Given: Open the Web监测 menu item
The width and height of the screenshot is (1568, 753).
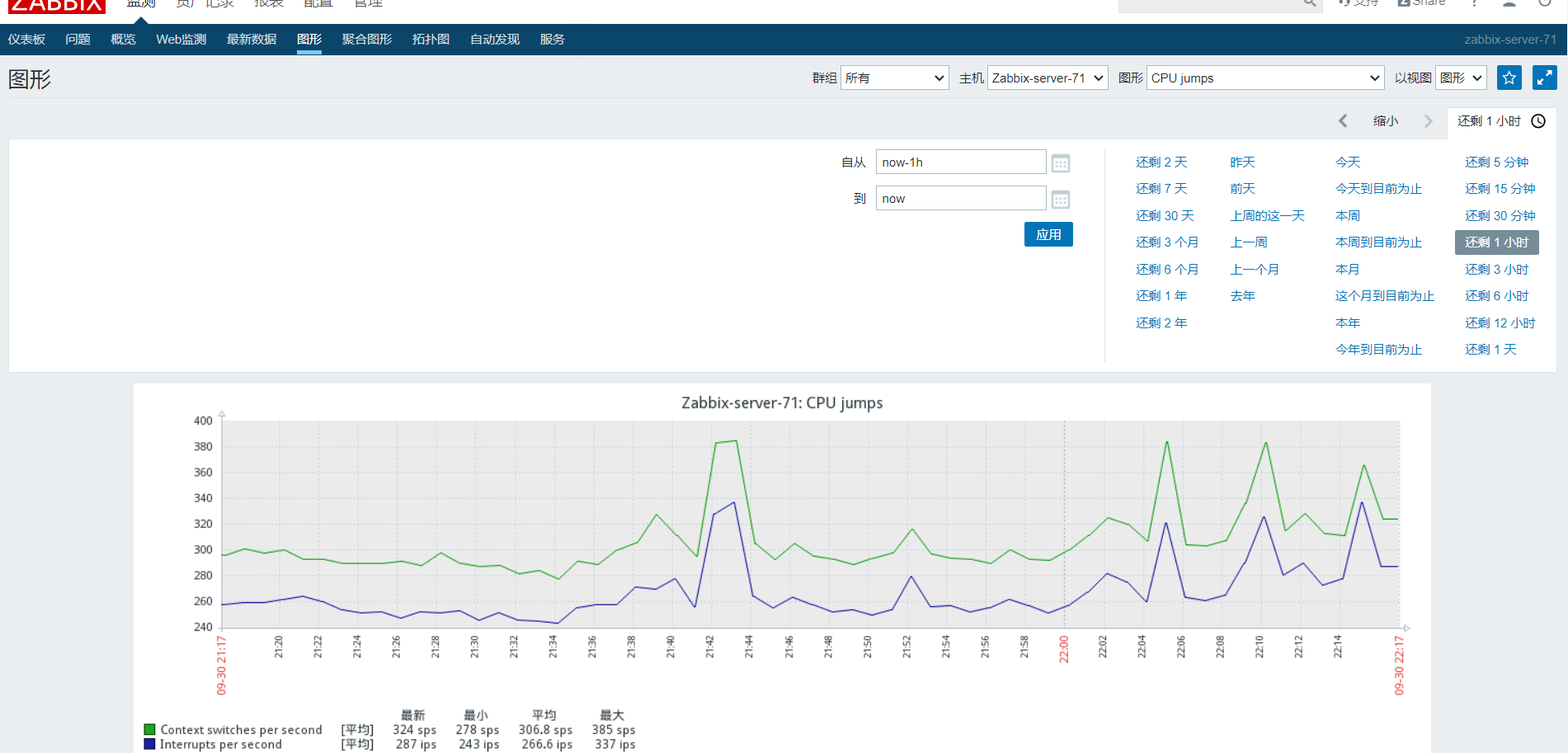Looking at the screenshot, I should click(181, 40).
